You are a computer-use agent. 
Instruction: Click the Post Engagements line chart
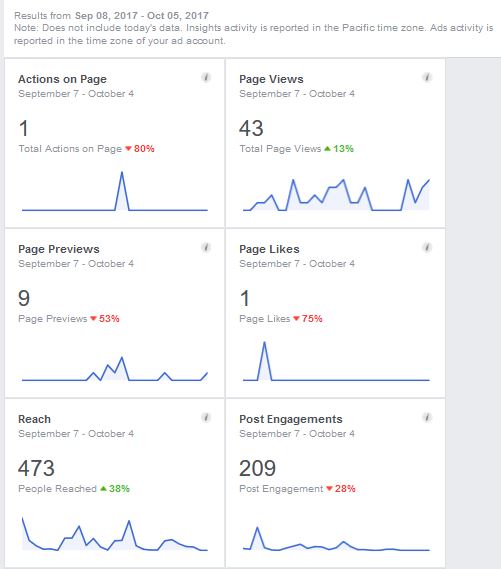point(336,539)
